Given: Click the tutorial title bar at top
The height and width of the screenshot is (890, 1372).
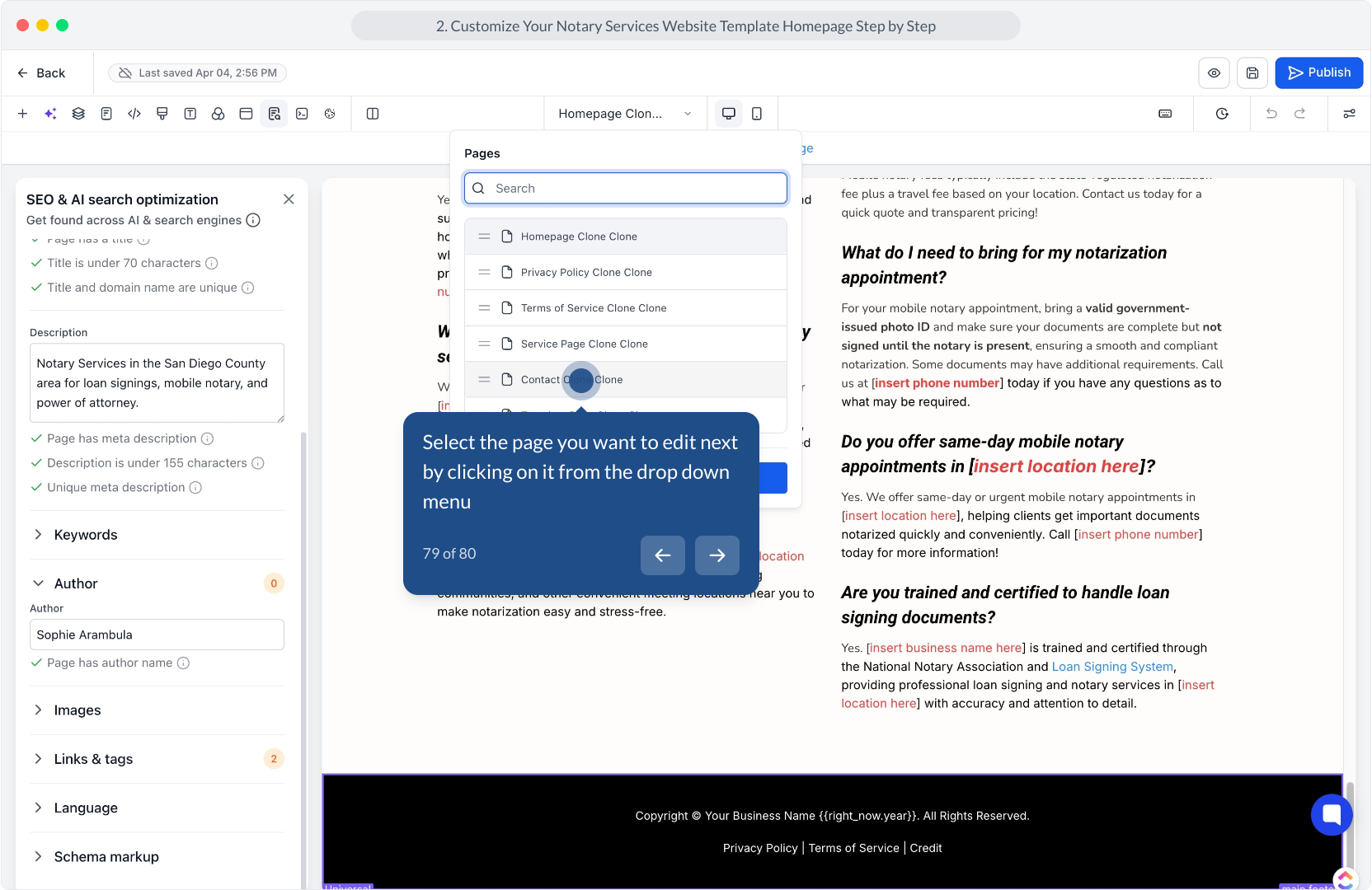Looking at the screenshot, I should click(x=686, y=26).
